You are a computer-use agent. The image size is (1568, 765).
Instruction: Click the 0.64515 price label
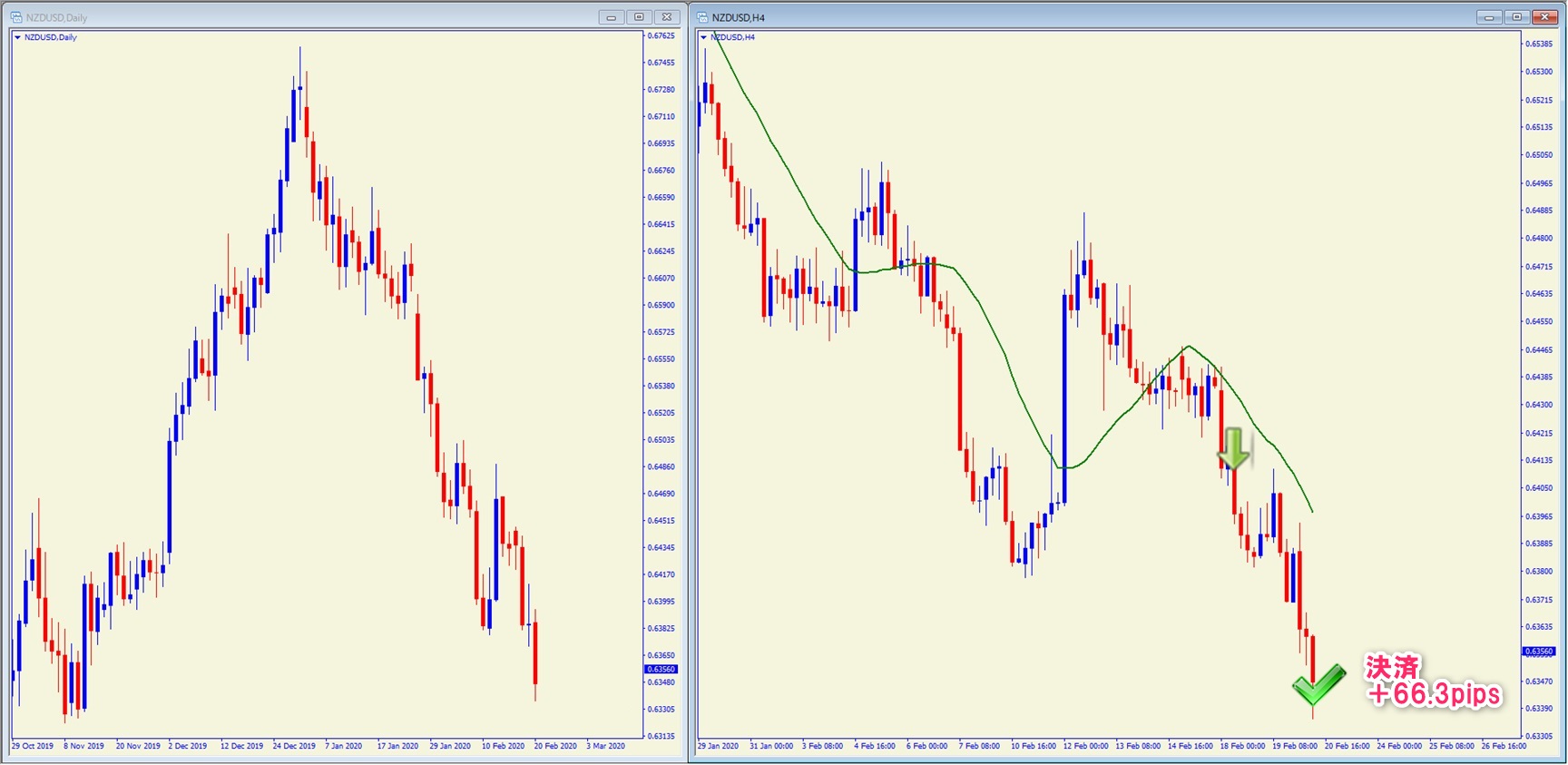tap(661, 520)
